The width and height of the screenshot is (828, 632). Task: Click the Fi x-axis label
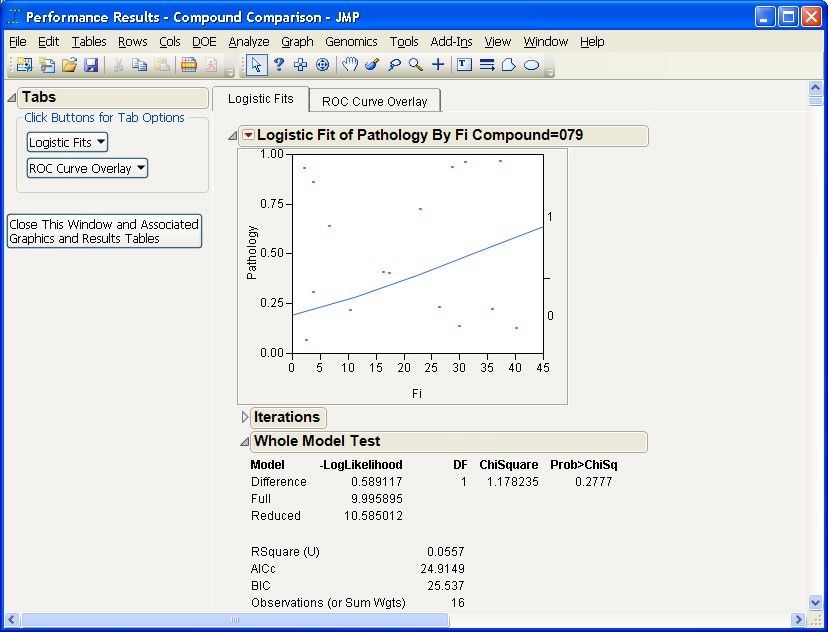tap(417, 393)
